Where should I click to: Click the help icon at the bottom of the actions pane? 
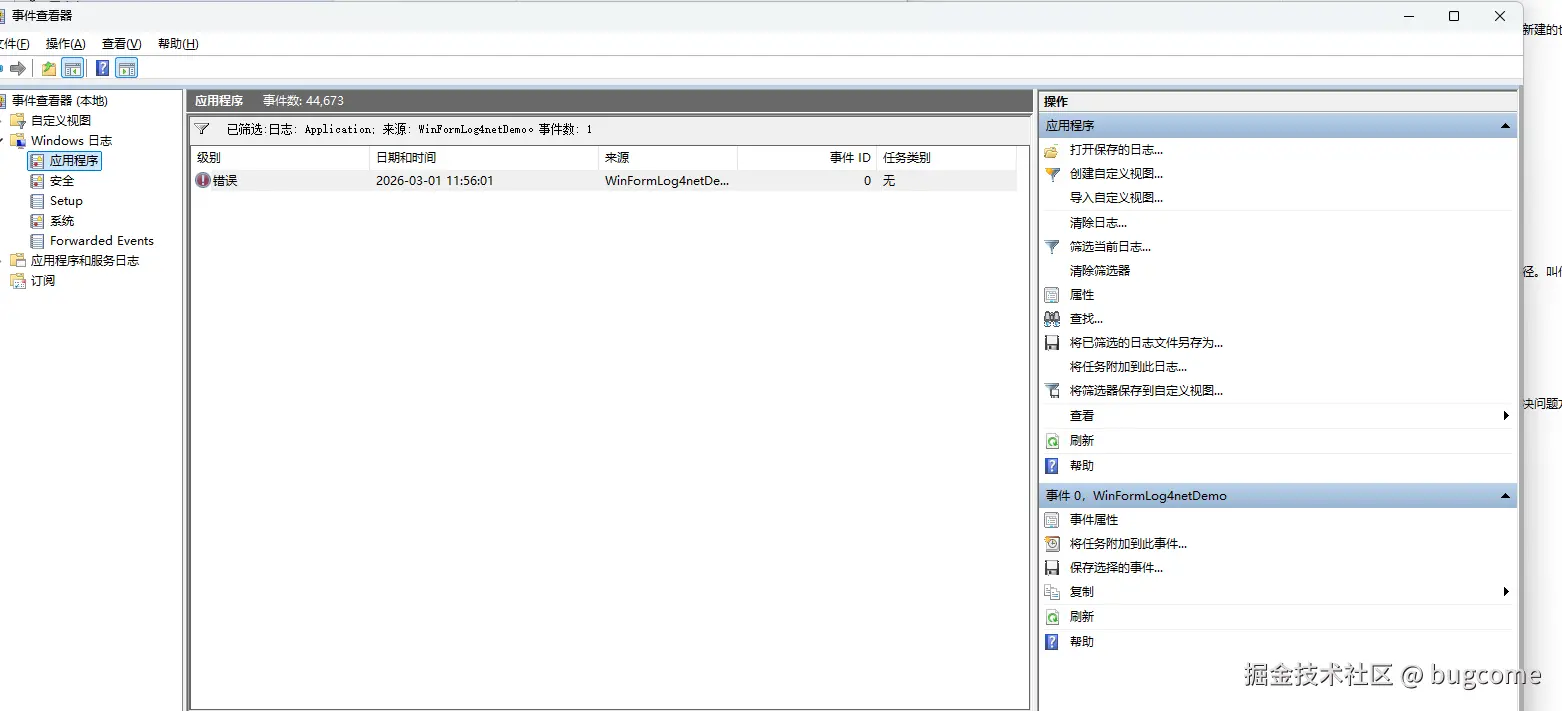(x=1051, y=642)
